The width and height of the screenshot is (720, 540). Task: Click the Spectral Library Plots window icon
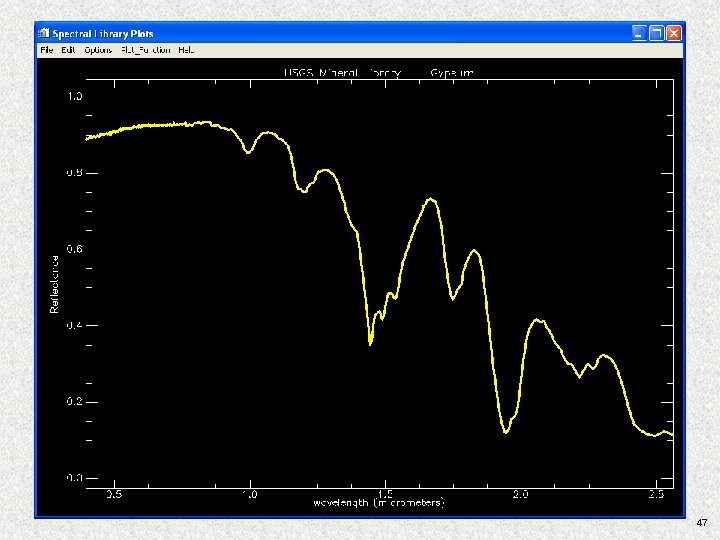click(44, 33)
